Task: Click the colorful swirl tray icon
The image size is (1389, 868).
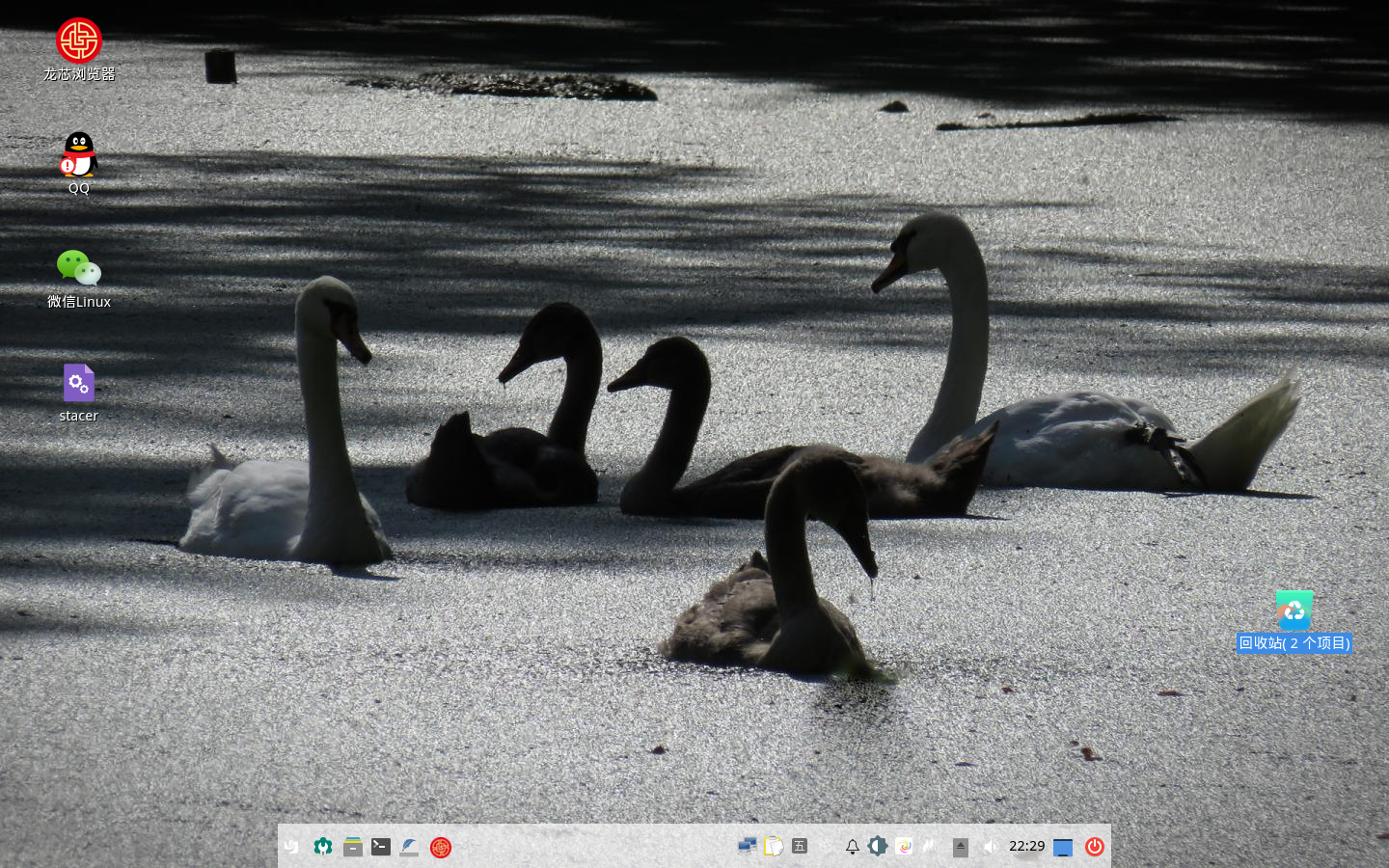Action: (x=904, y=846)
